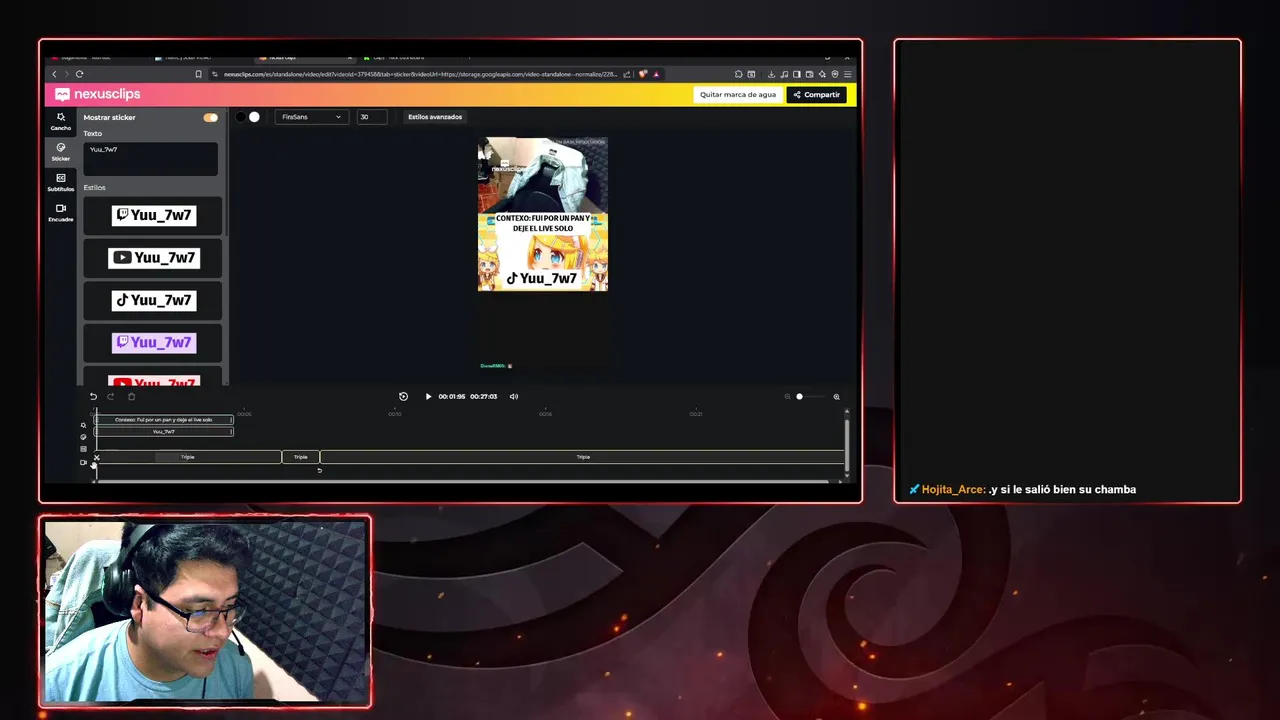
Task: Select the short middle Triple segment
Action: tap(301, 457)
